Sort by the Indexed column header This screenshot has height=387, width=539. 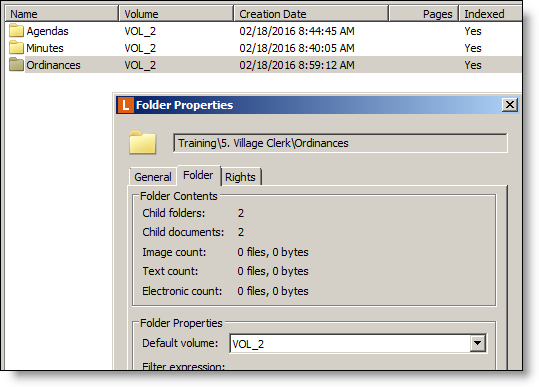(491, 14)
